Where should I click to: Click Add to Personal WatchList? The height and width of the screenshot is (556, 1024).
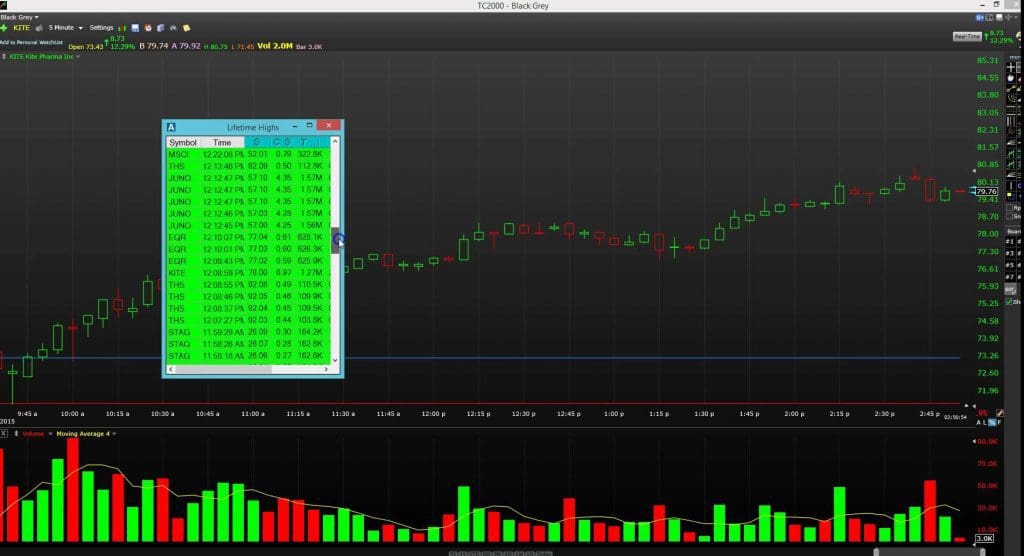[31, 42]
